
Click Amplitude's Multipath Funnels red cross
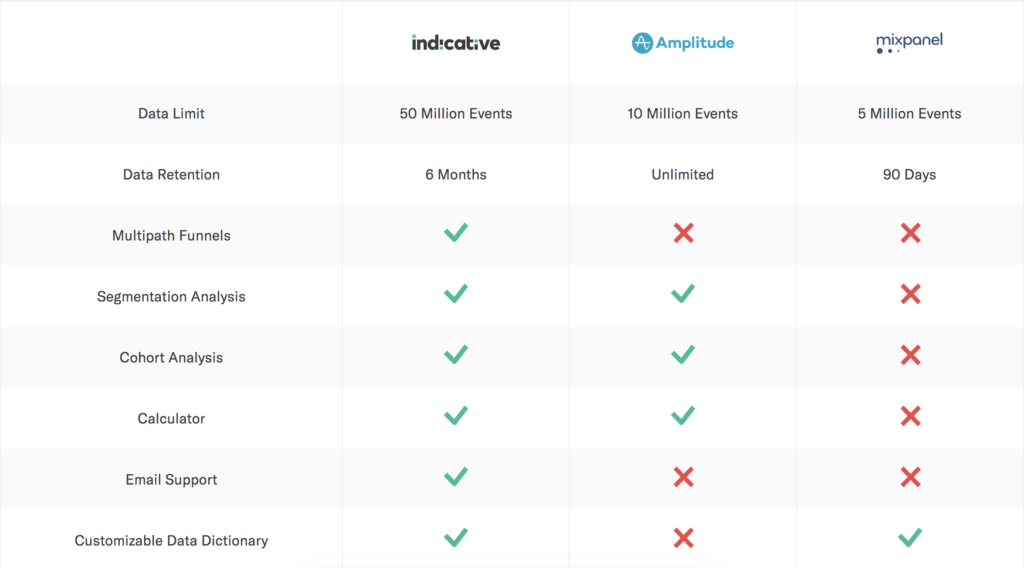click(x=683, y=233)
